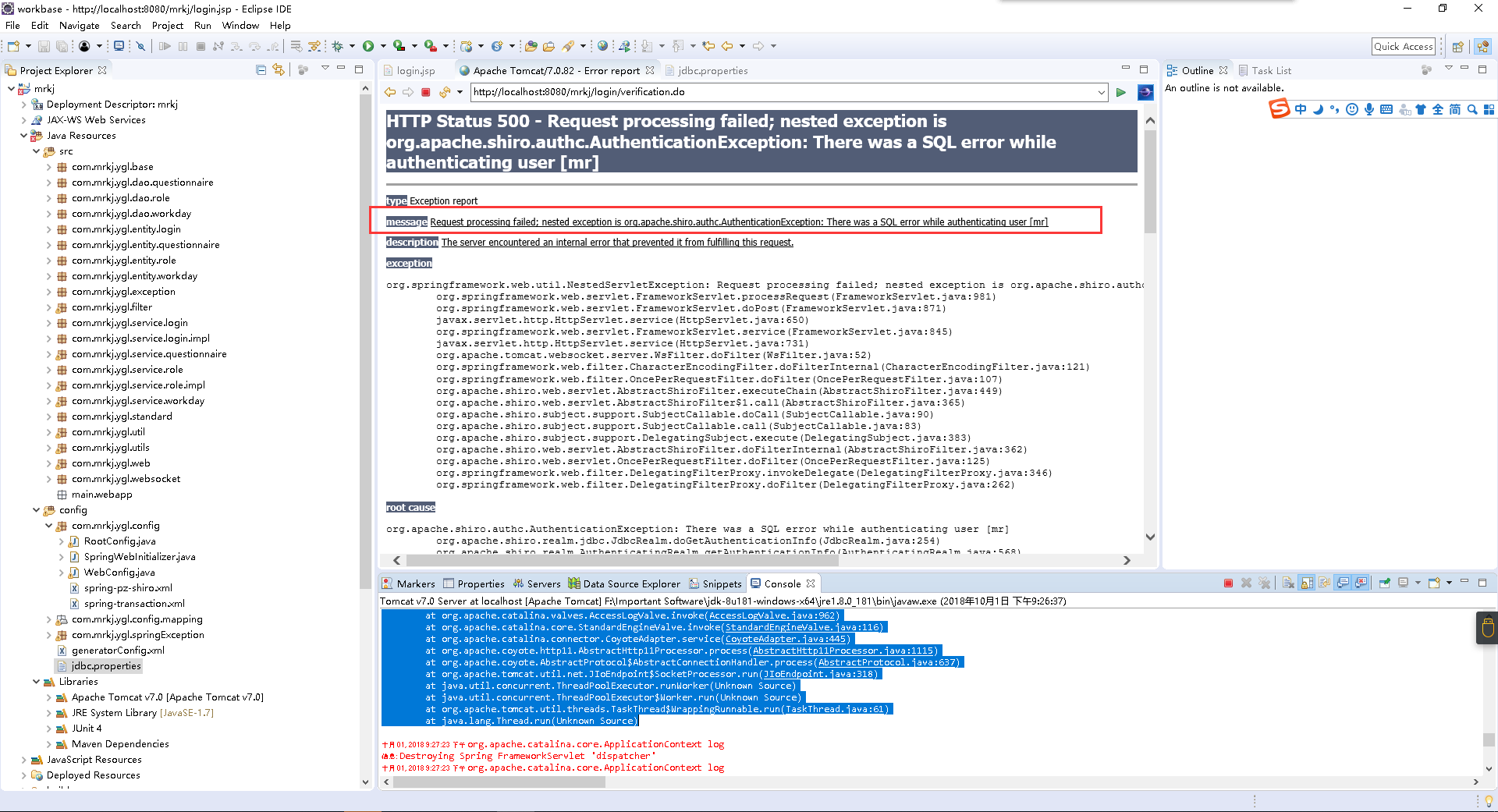Screen dimensions: 1498x812
Task: Terminate the Tomcat process in Console
Action: [1228, 583]
